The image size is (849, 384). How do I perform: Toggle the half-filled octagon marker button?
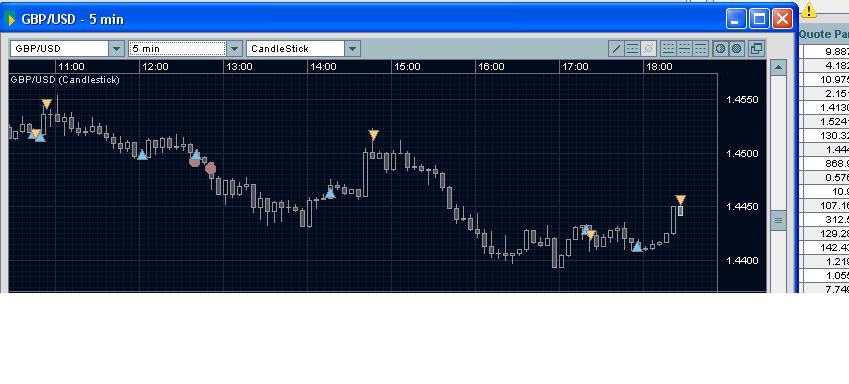click(x=720, y=49)
